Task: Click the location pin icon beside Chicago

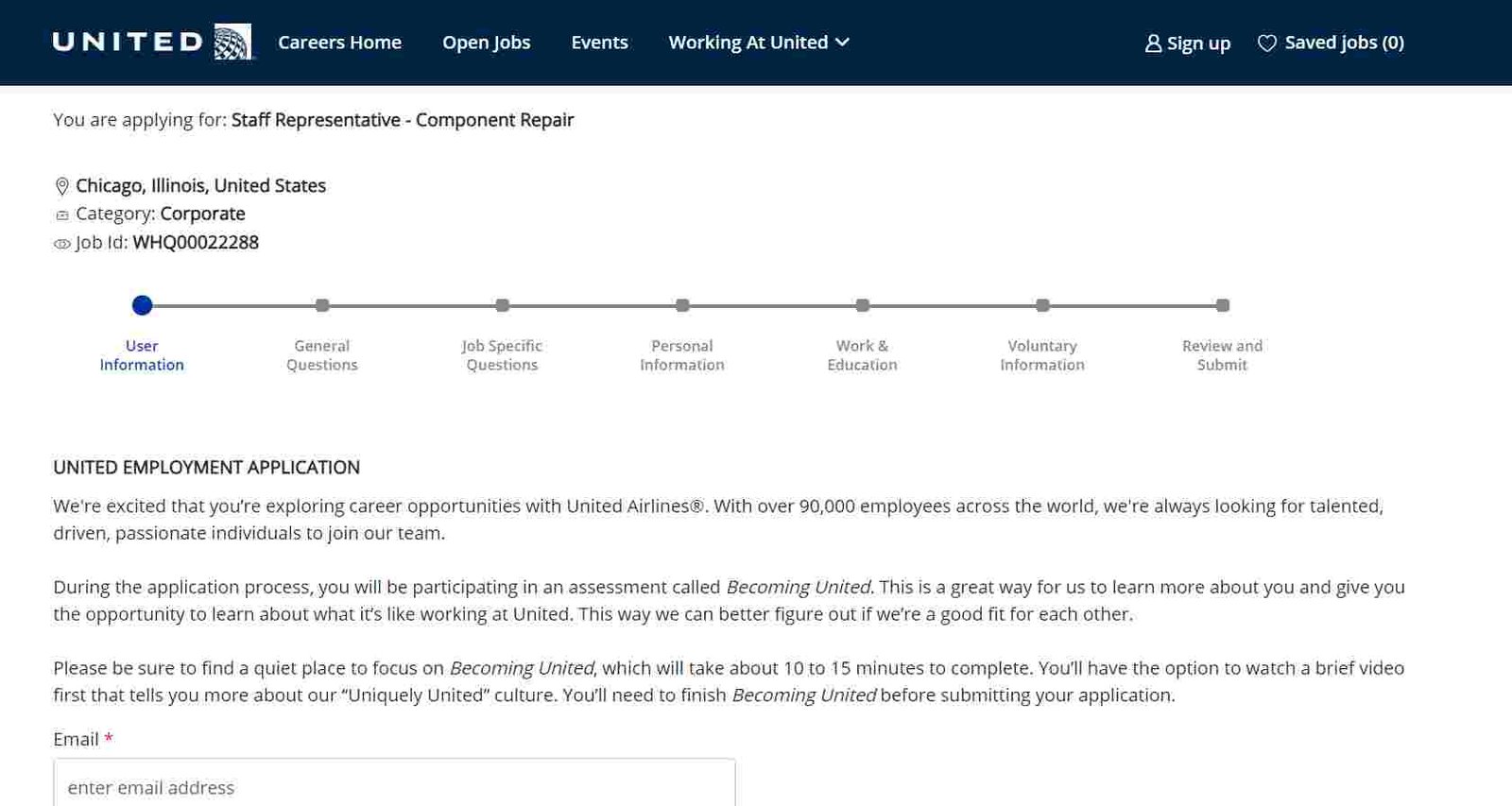Action: (x=62, y=186)
